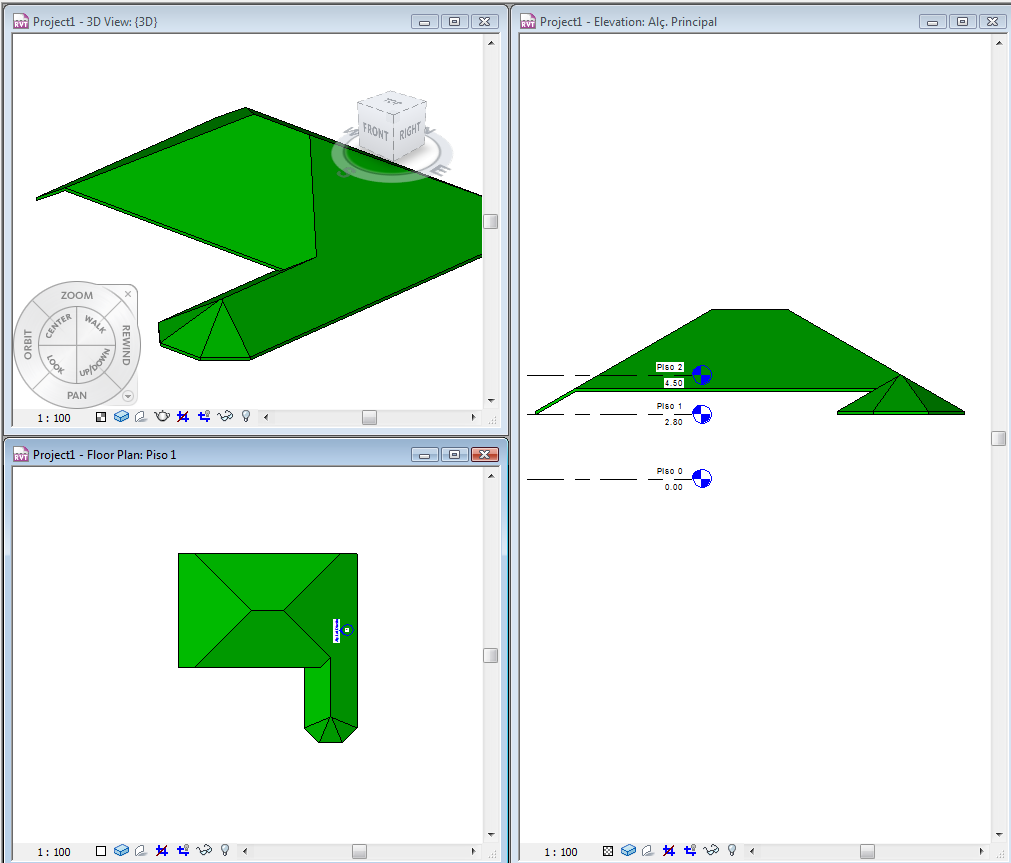Open Temporary Hide/Isolate in 3D View
Screen dimensions: 1011x863
[225, 417]
